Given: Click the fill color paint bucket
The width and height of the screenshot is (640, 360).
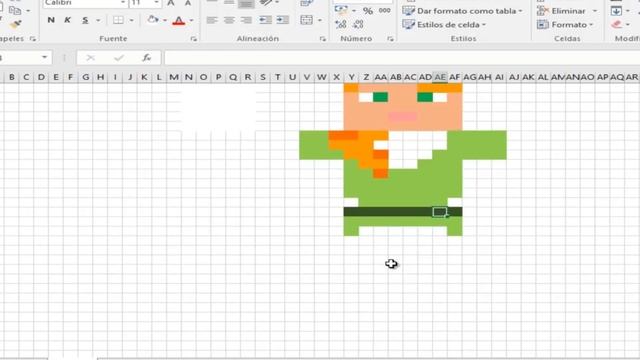Looking at the screenshot, I should (x=153, y=20).
